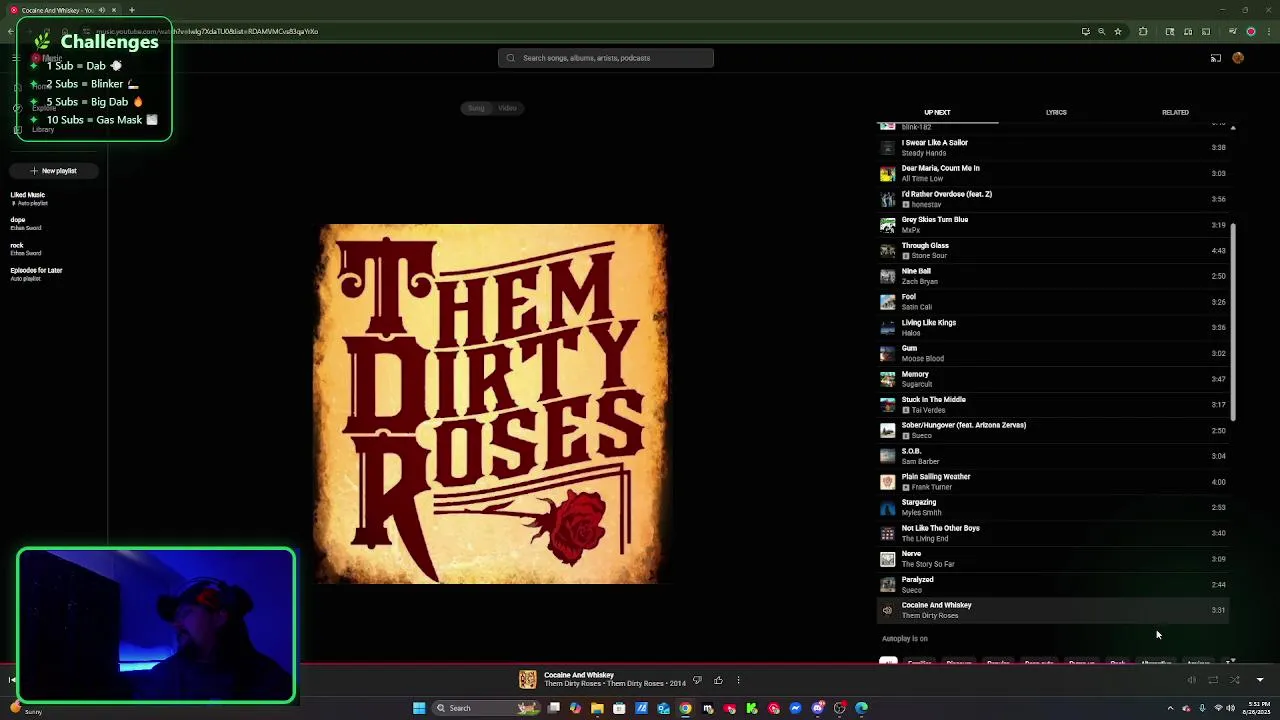
Task: Open Google Chrome from the taskbar
Action: (x=685, y=708)
